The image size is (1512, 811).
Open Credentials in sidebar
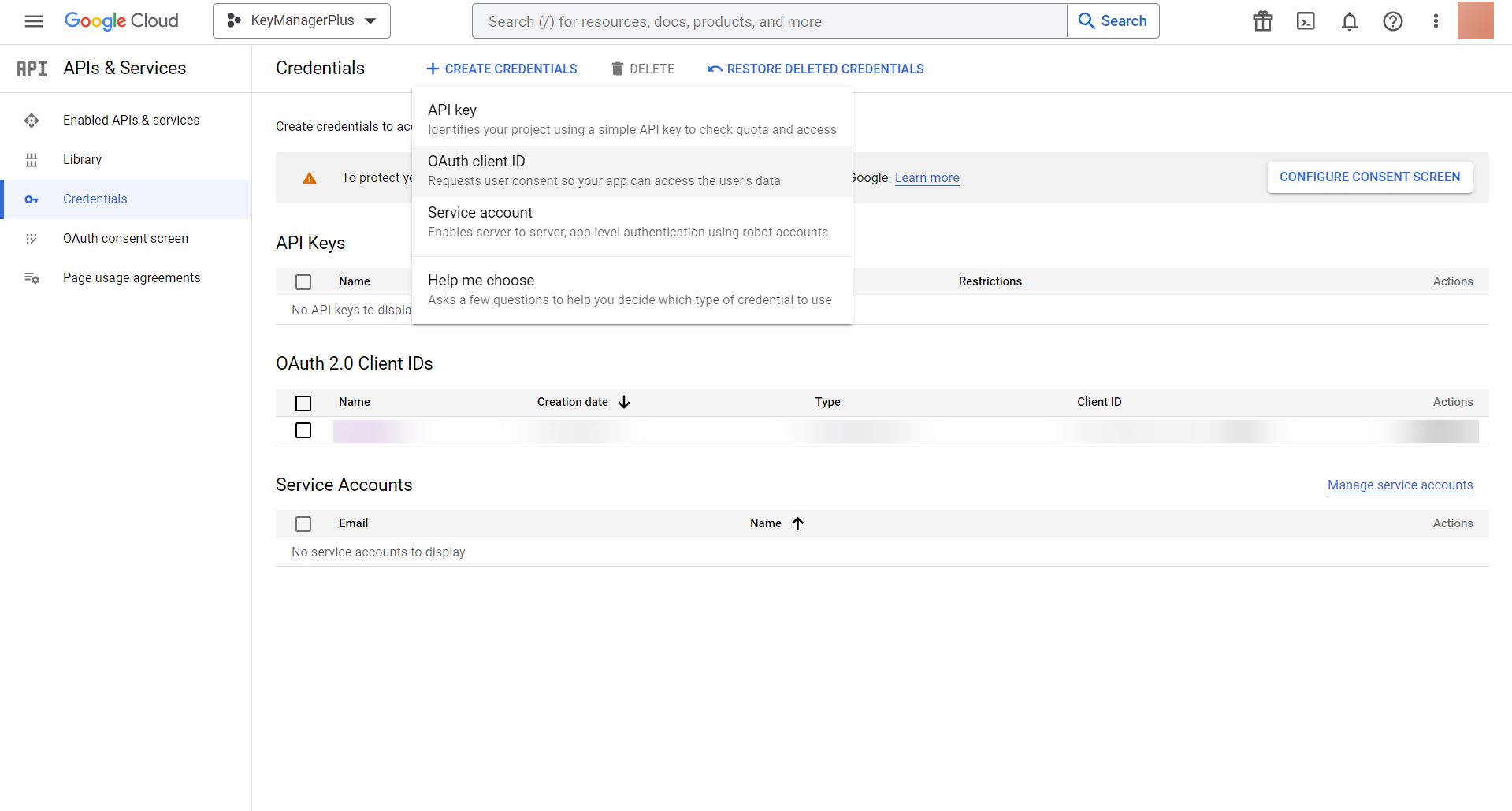pyautogui.click(x=127, y=199)
